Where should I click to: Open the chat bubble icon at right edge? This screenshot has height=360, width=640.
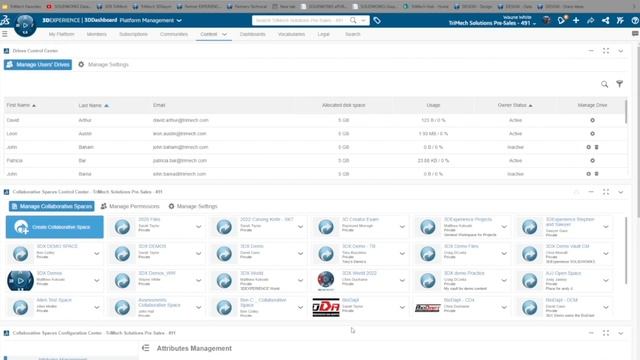click(635, 34)
